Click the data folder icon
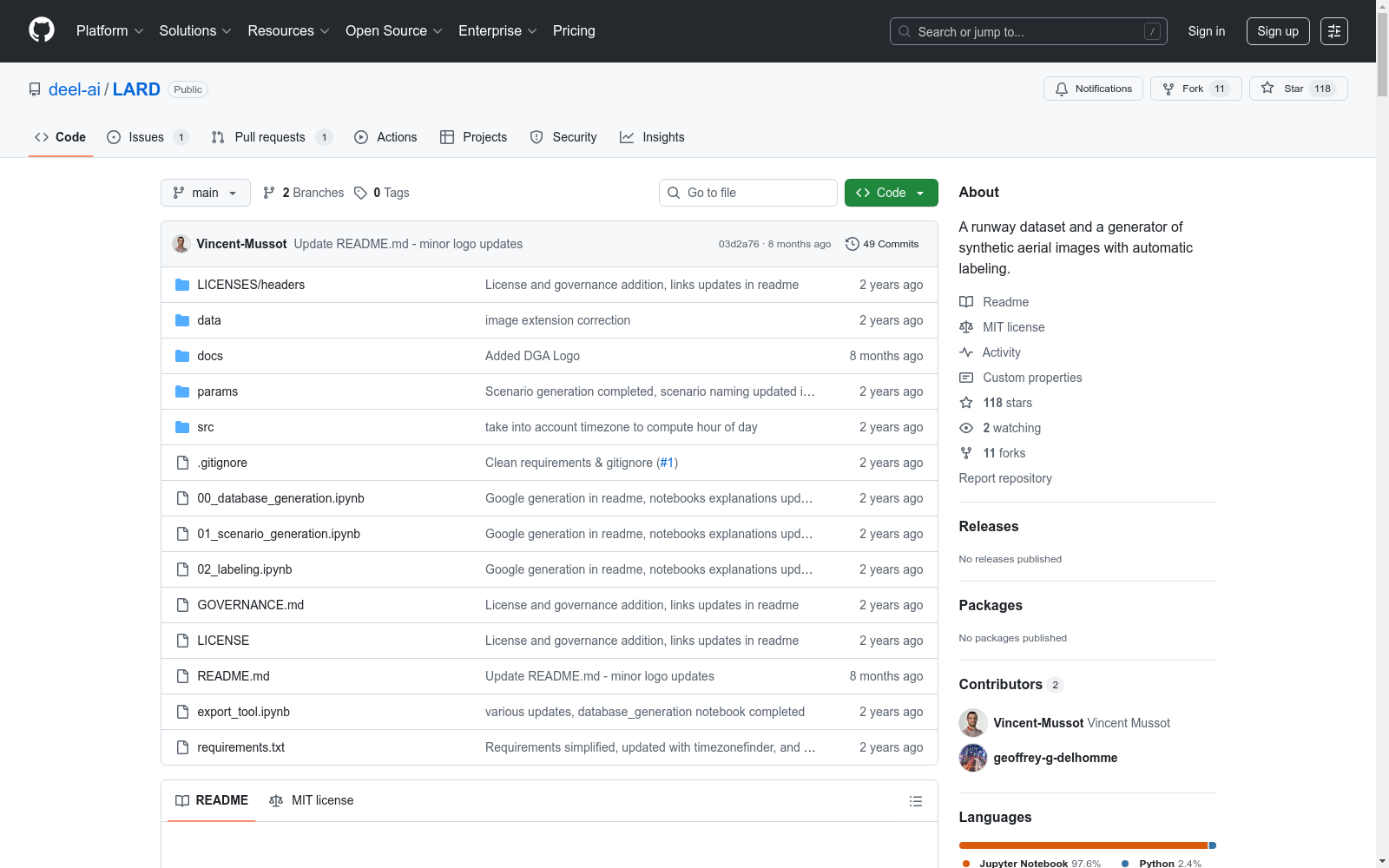The image size is (1389, 868). (182, 320)
